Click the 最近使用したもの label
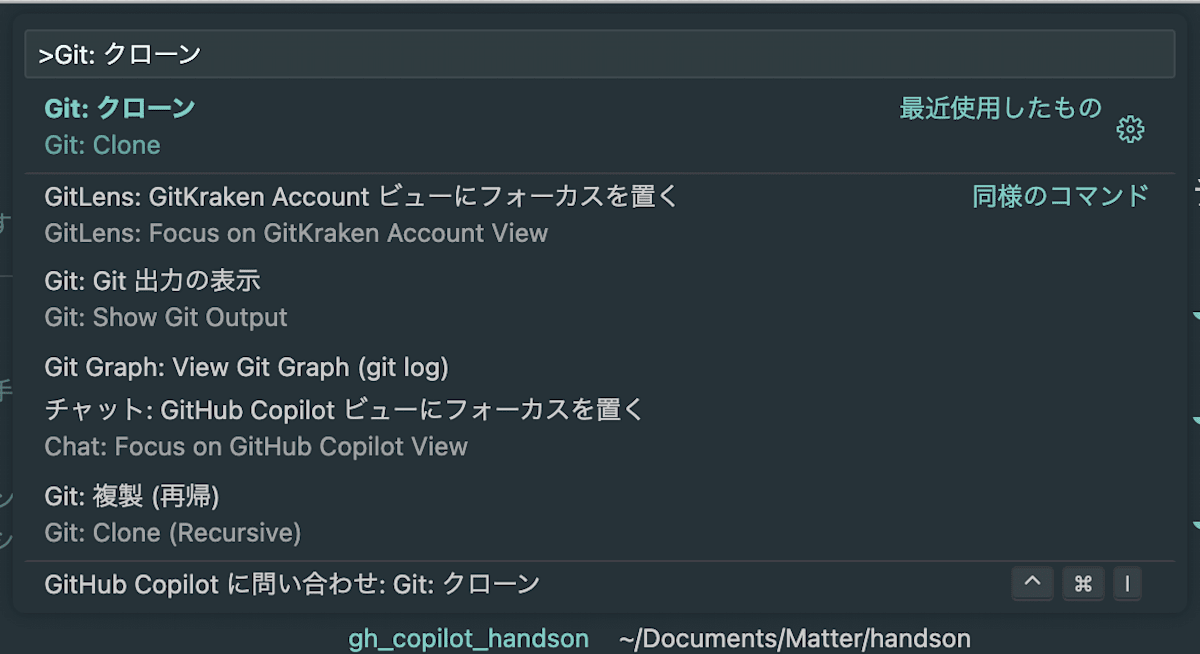The width and height of the screenshot is (1200, 654). click(x=1001, y=108)
